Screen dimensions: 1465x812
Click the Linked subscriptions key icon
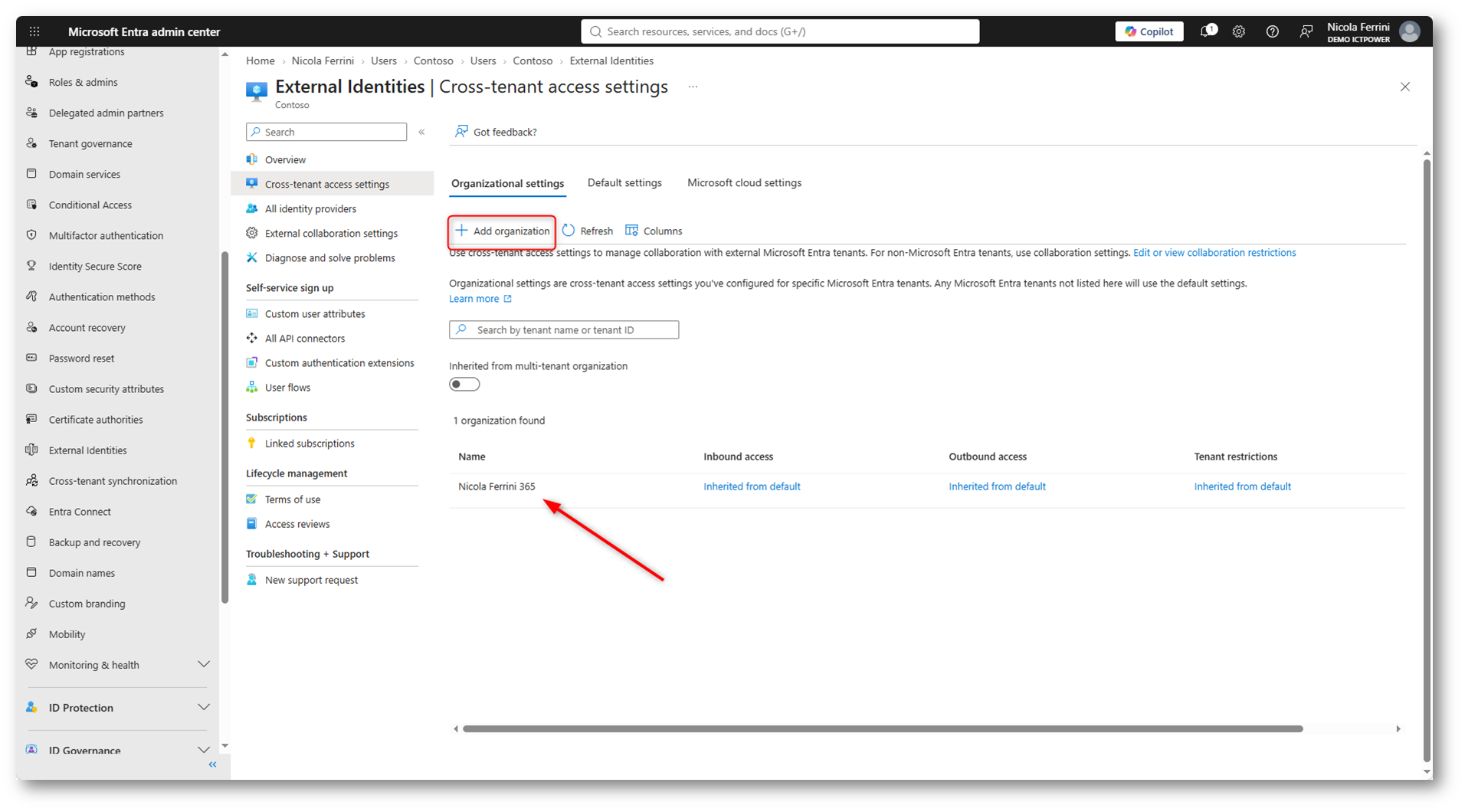coord(251,443)
